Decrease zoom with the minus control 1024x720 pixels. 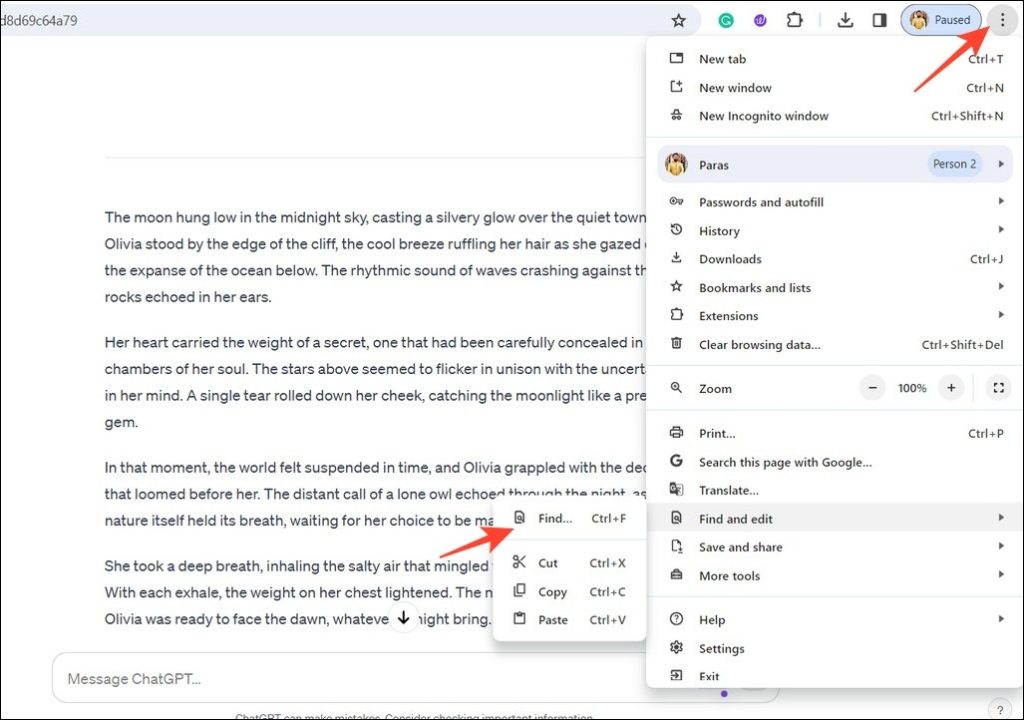(871, 388)
